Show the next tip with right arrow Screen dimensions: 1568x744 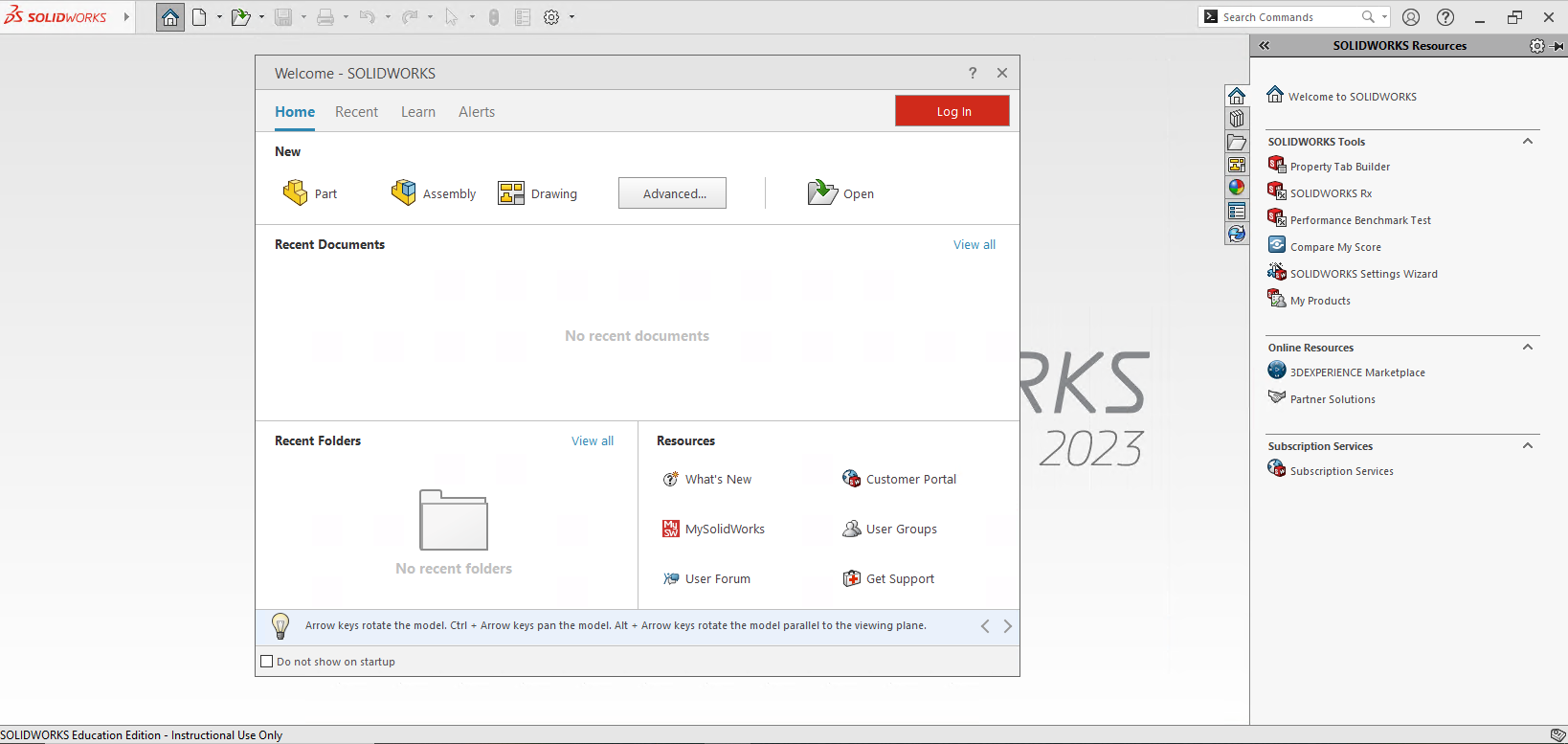tap(1007, 626)
